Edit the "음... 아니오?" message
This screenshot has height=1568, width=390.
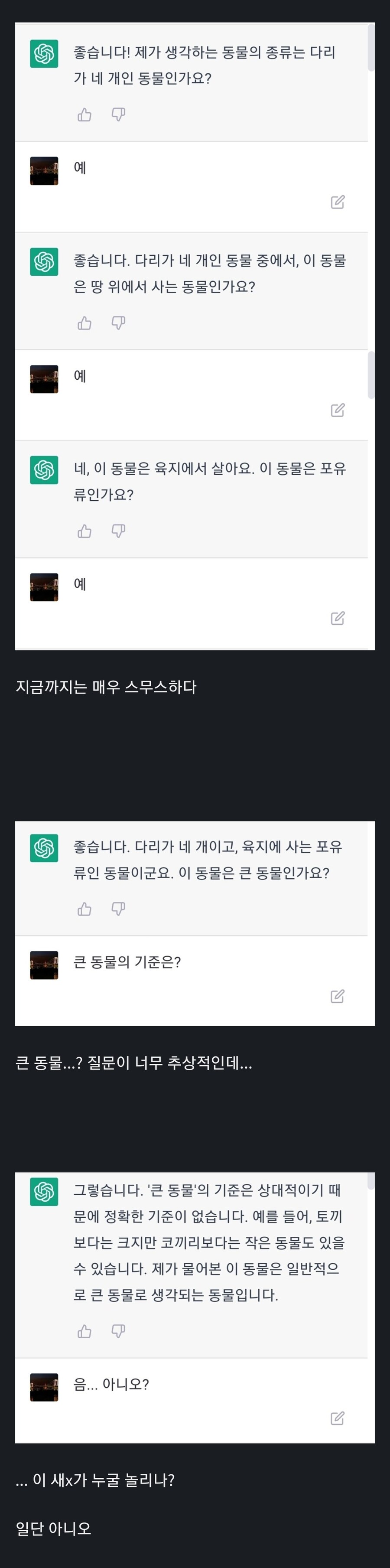click(338, 1419)
